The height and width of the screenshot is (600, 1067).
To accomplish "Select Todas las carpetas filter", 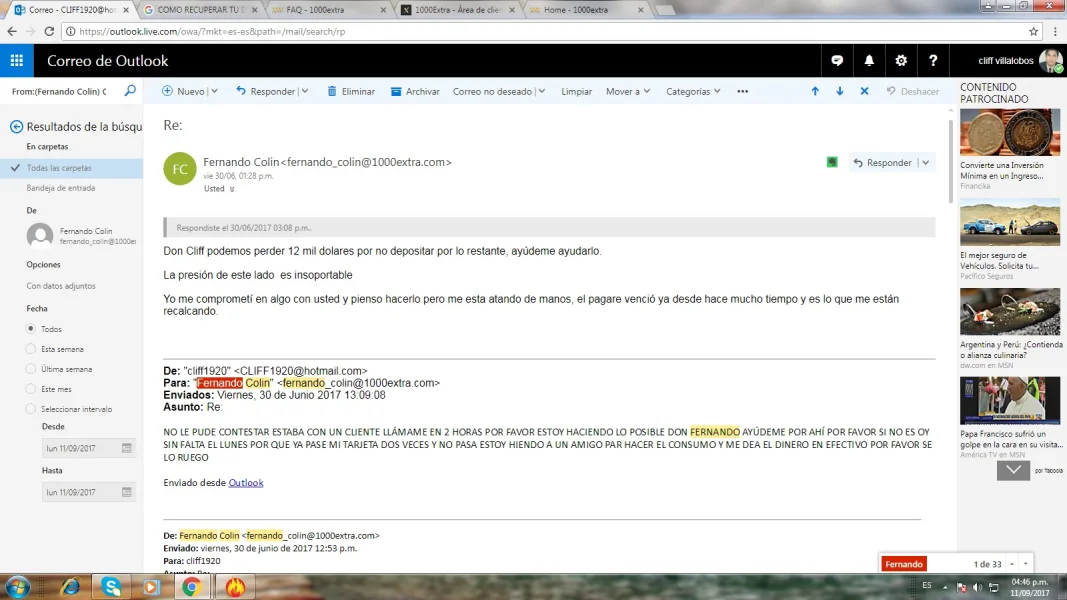I will 71,167.
